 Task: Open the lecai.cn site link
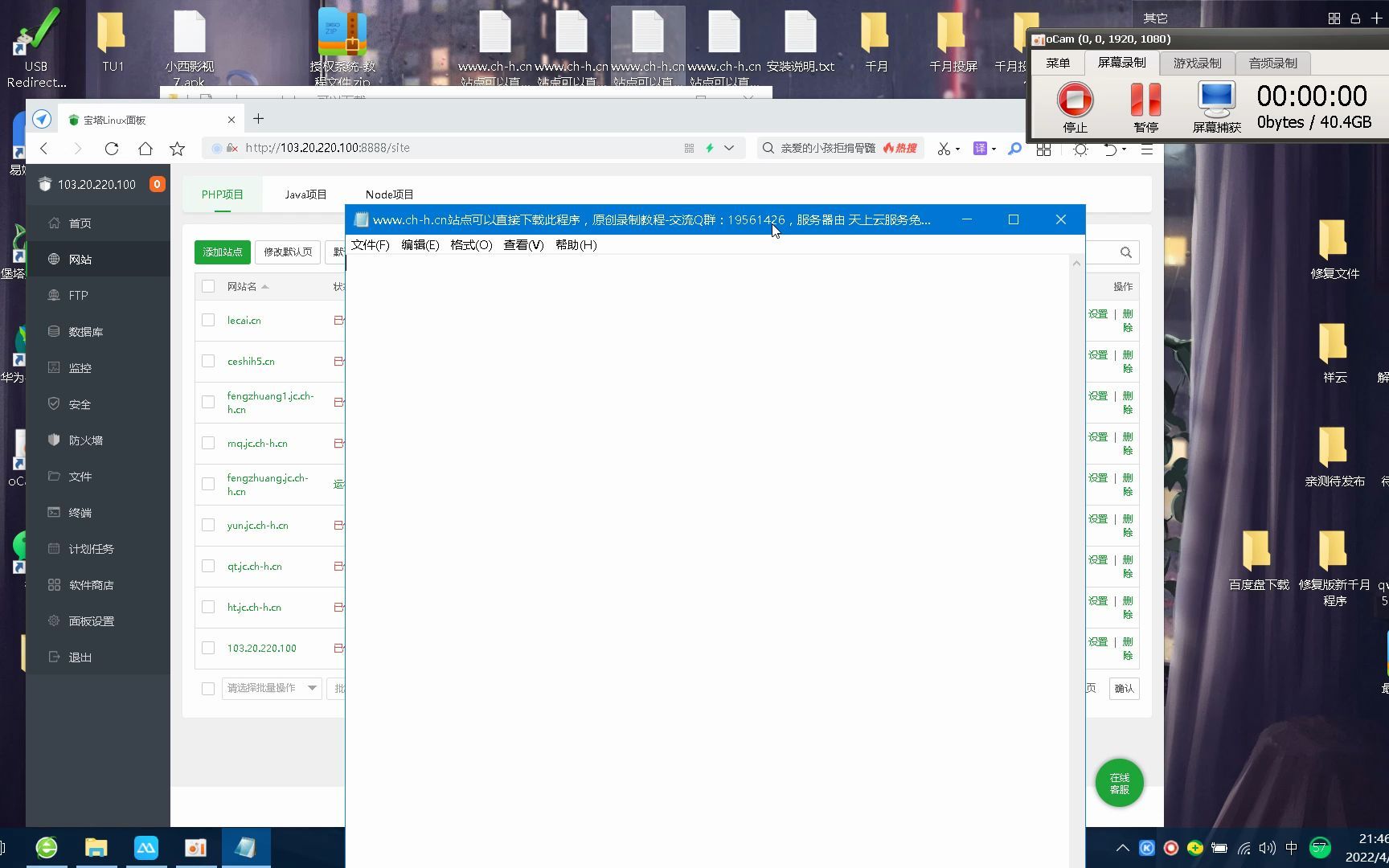[x=244, y=320]
